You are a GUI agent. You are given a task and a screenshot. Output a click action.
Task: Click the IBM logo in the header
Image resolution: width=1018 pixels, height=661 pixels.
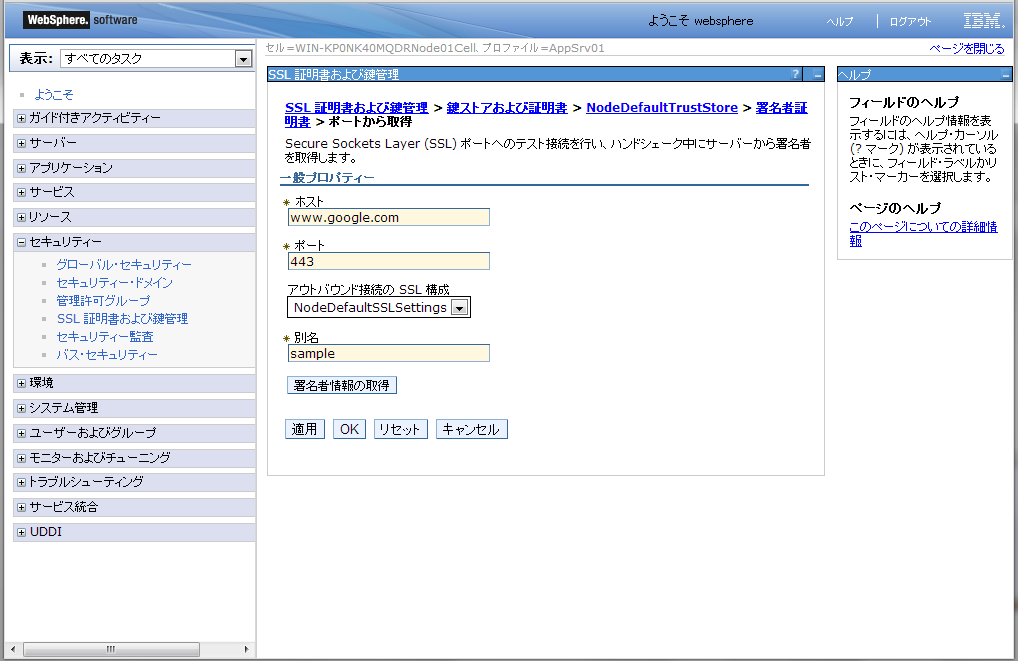point(984,21)
